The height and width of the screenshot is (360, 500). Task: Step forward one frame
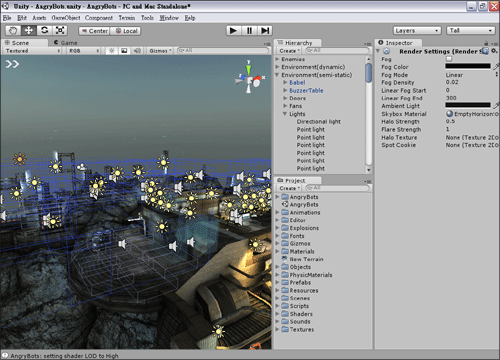tap(265, 31)
